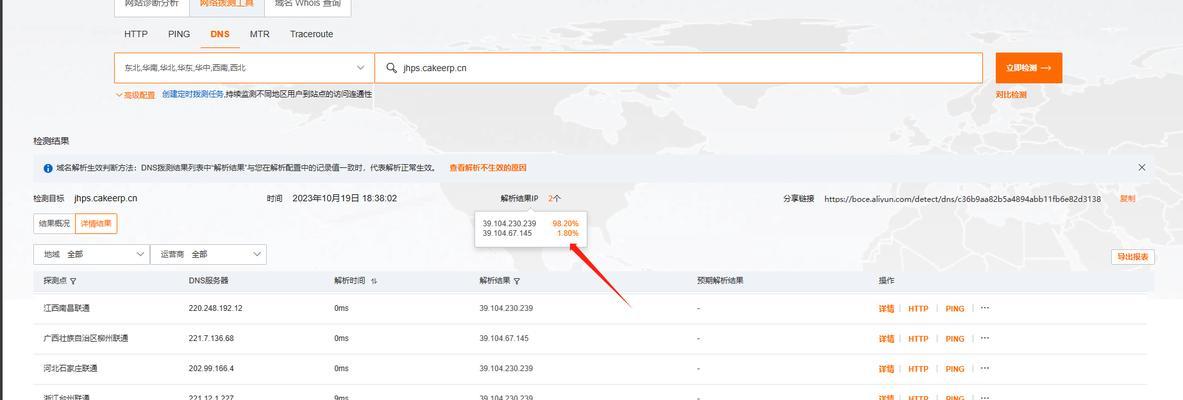Switch to 详情结果 view
The height and width of the screenshot is (400, 1183).
click(96, 223)
